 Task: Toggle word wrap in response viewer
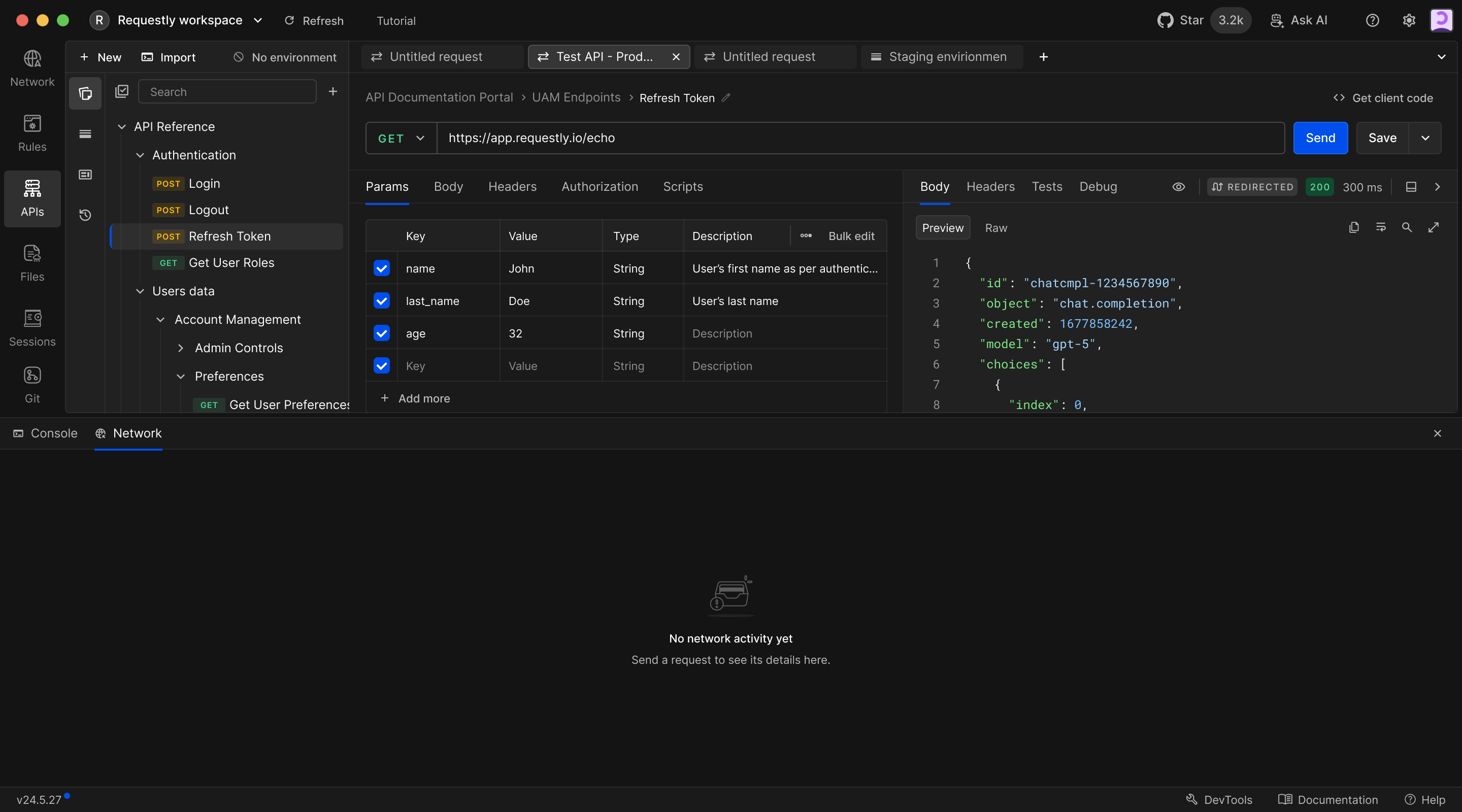pyautogui.click(x=1381, y=227)
